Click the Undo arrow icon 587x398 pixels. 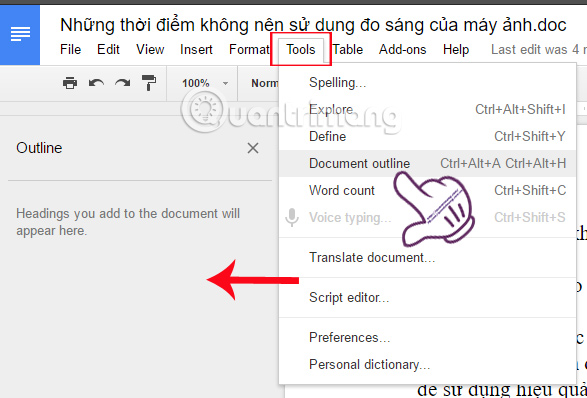click(96, 83)
